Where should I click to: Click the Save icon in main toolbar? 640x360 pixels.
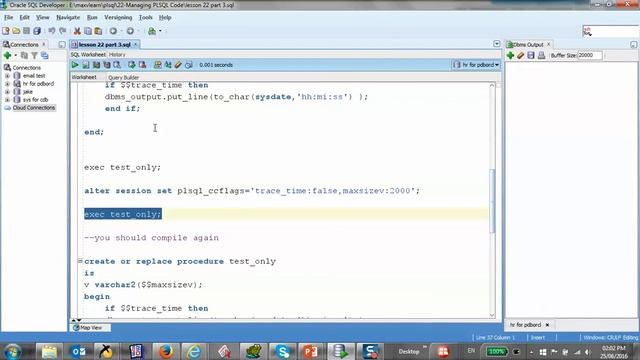(27, 31)
